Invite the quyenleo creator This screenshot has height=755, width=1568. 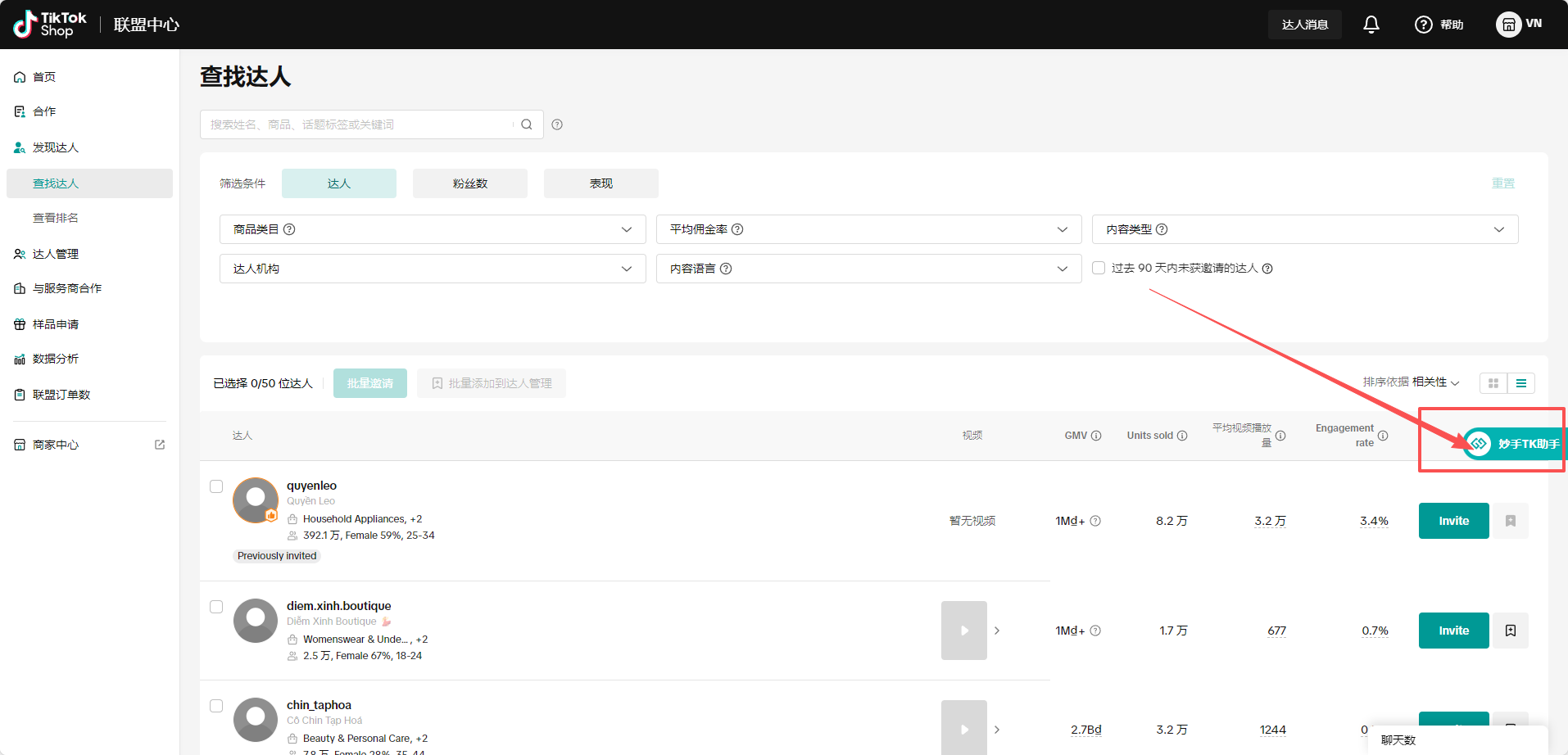1454,521
